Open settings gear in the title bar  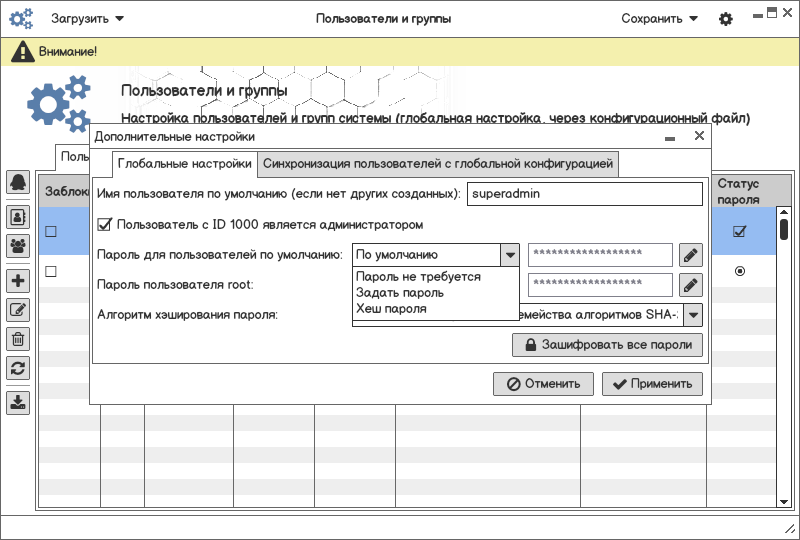(x=726, y=19)
